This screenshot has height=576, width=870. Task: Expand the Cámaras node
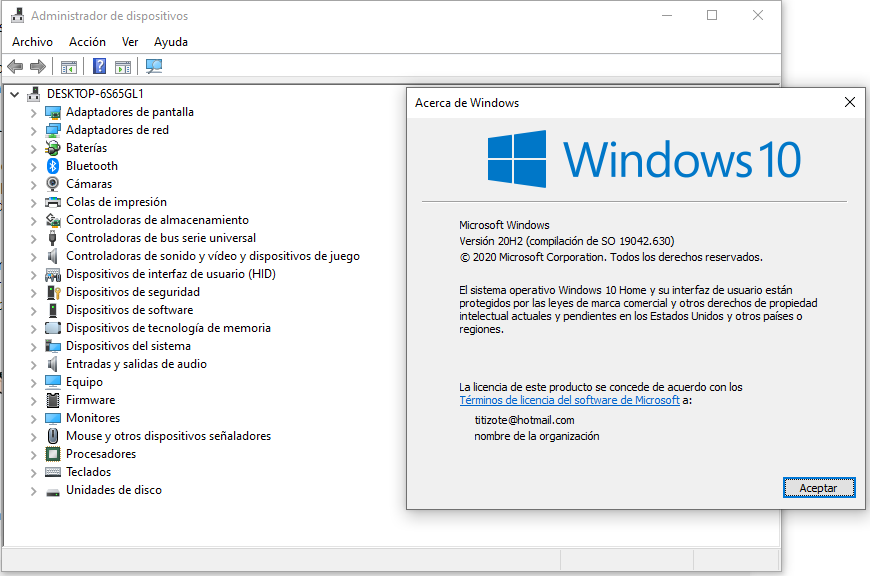[33, 185]
